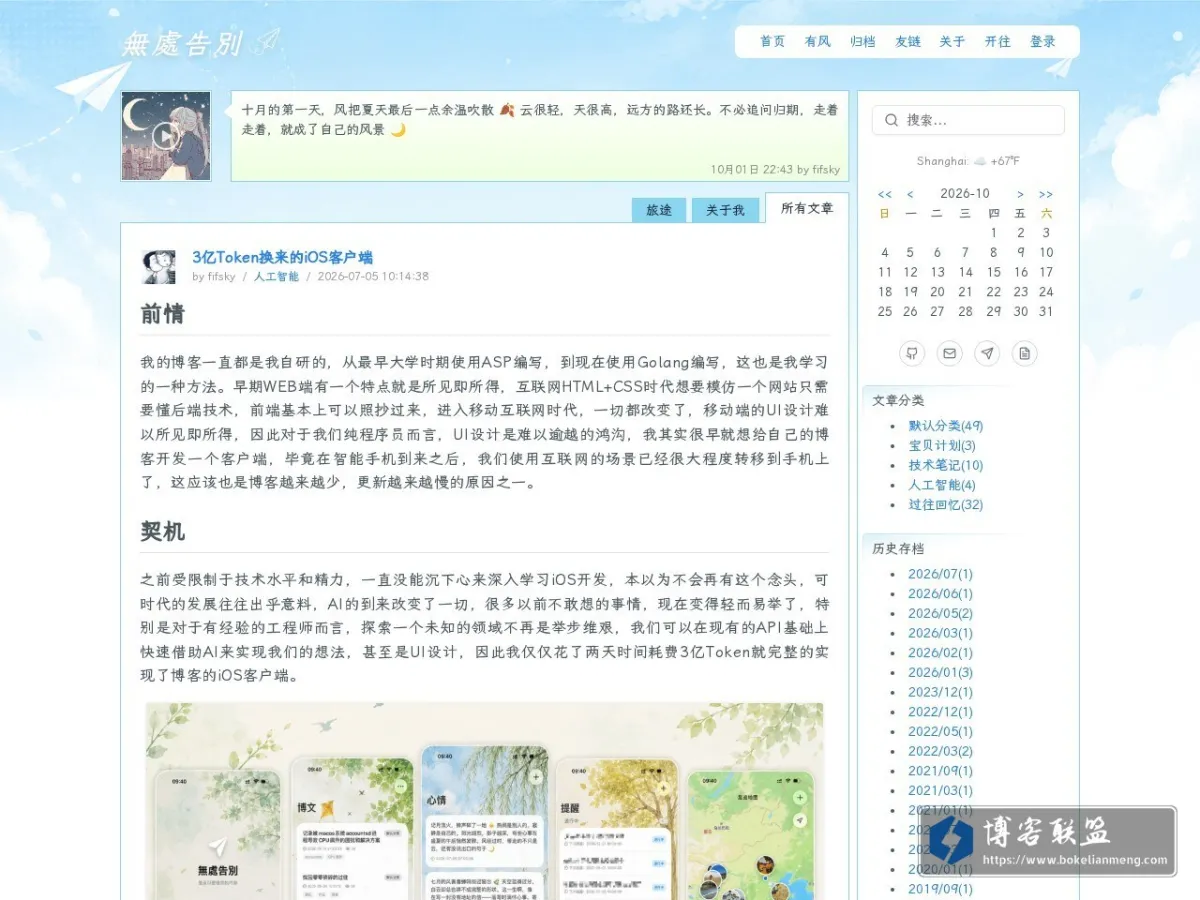This screenshot has width=1200, height=900.
Task: Select the 所有文章 tab
Action: (x=807, y=208)
